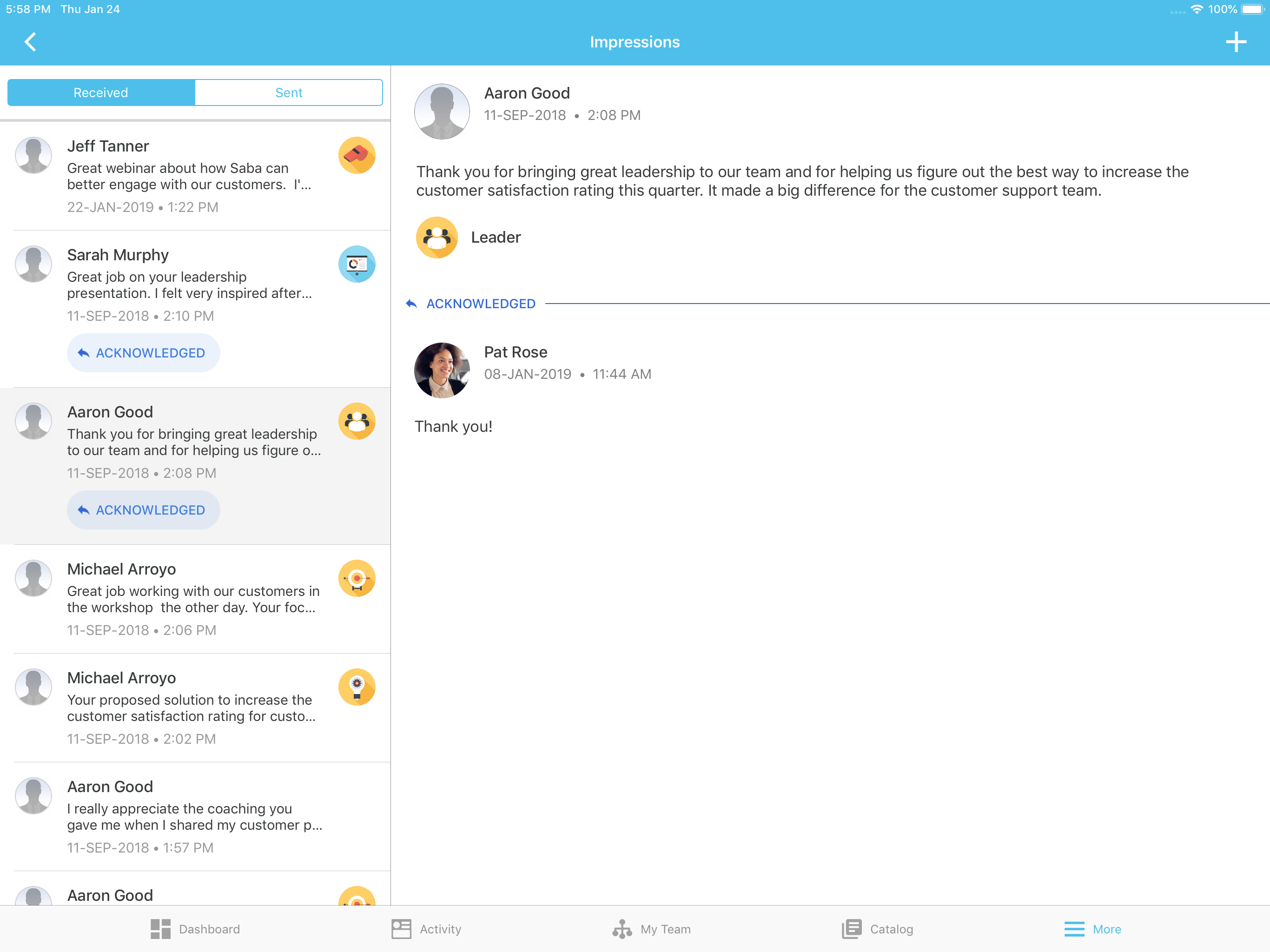
Task: Tap the presentation badge on Sarah Murphy's impression
Action: coord(357,264)
